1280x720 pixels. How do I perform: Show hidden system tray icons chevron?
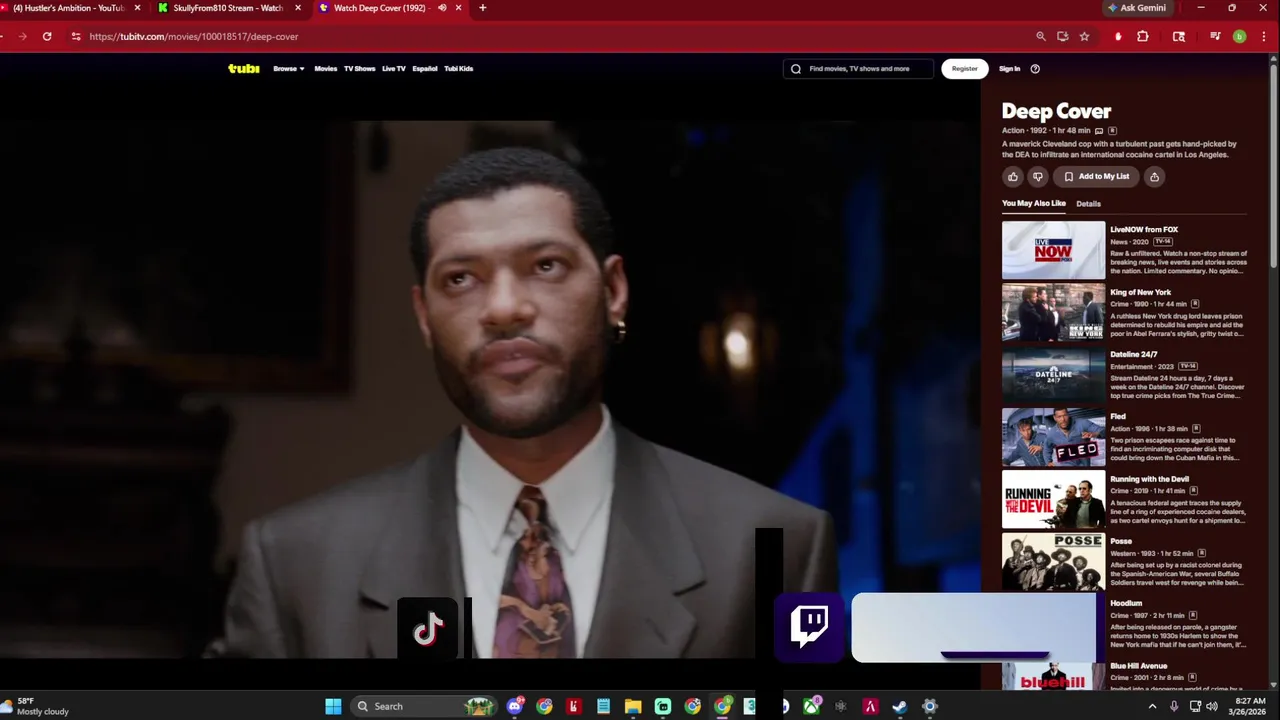[x=1152, y=706]
